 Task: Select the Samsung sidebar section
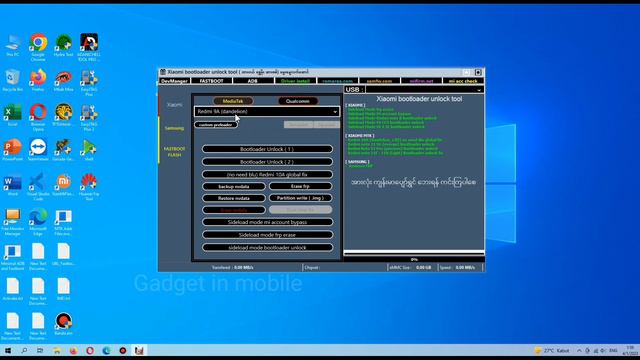point(174,128)
